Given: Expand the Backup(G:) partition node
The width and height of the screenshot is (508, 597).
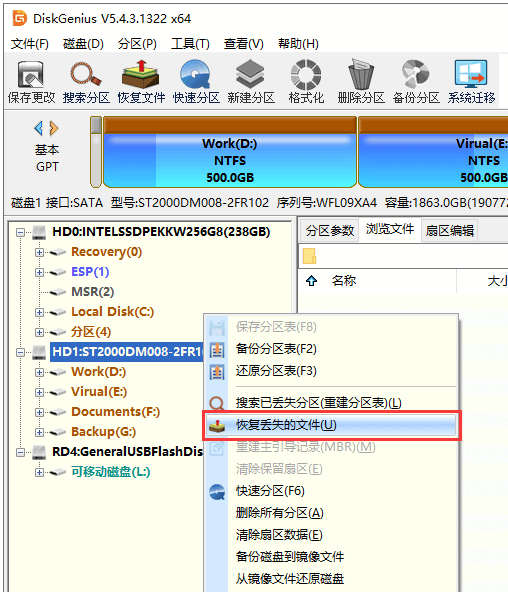Looking at the screenshot, I should [x=39, y=432].
